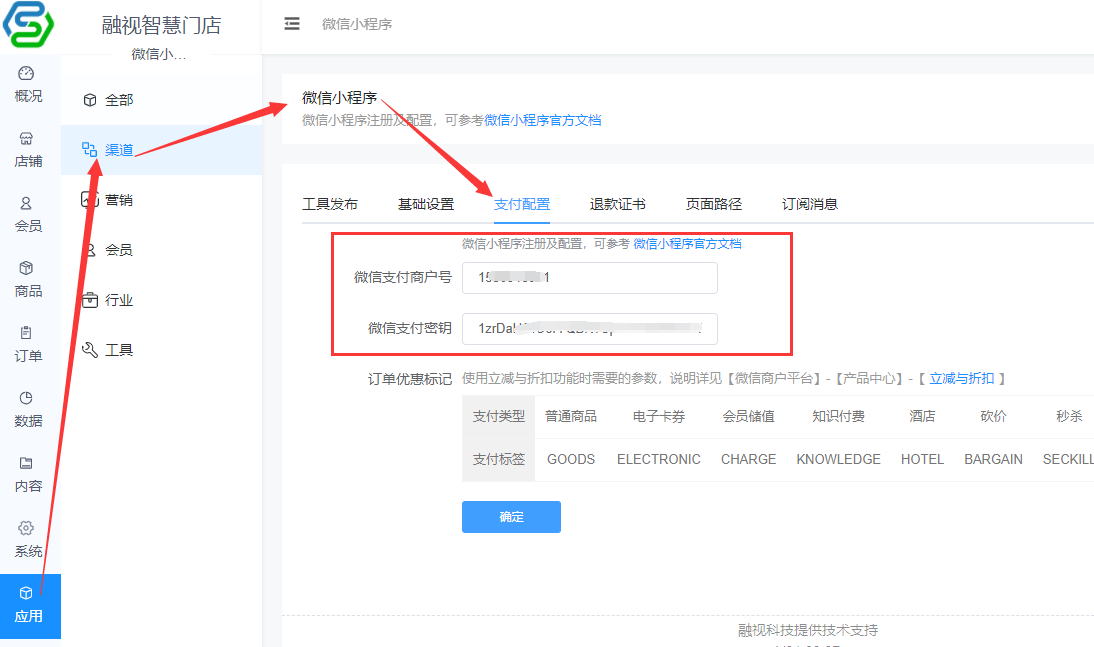Click the GOODS payment tag cell
This screenshot has width=1094, height=647.
pos(571,459)
